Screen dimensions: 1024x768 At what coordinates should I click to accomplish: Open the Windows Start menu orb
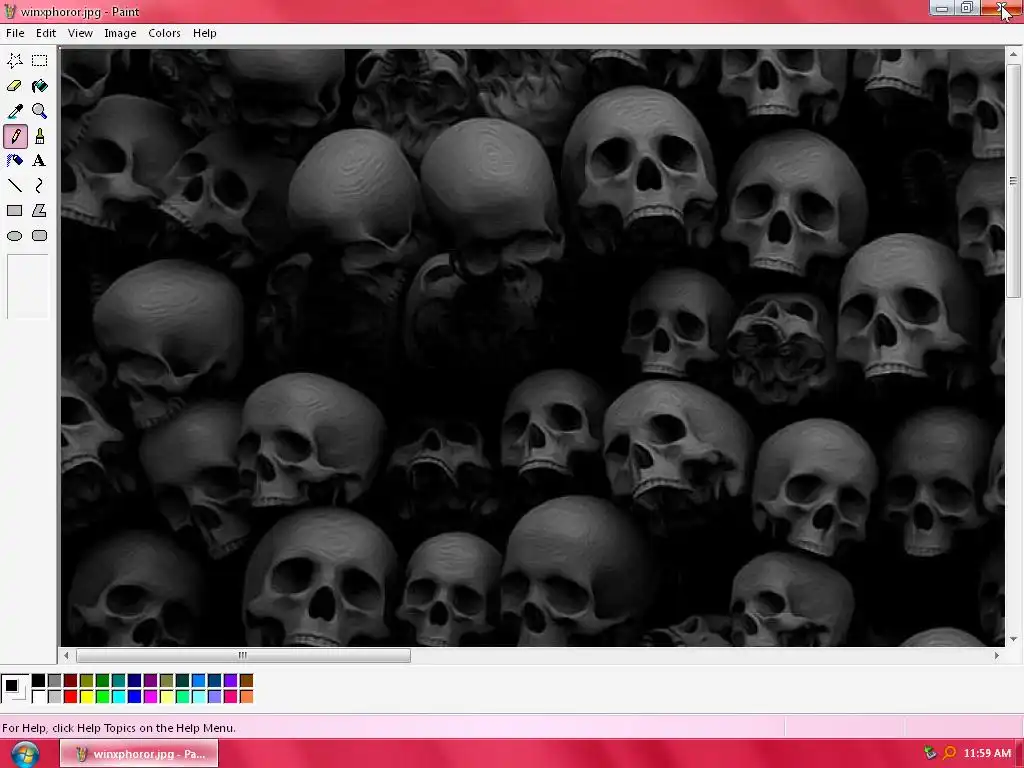(x=25, y=754)
